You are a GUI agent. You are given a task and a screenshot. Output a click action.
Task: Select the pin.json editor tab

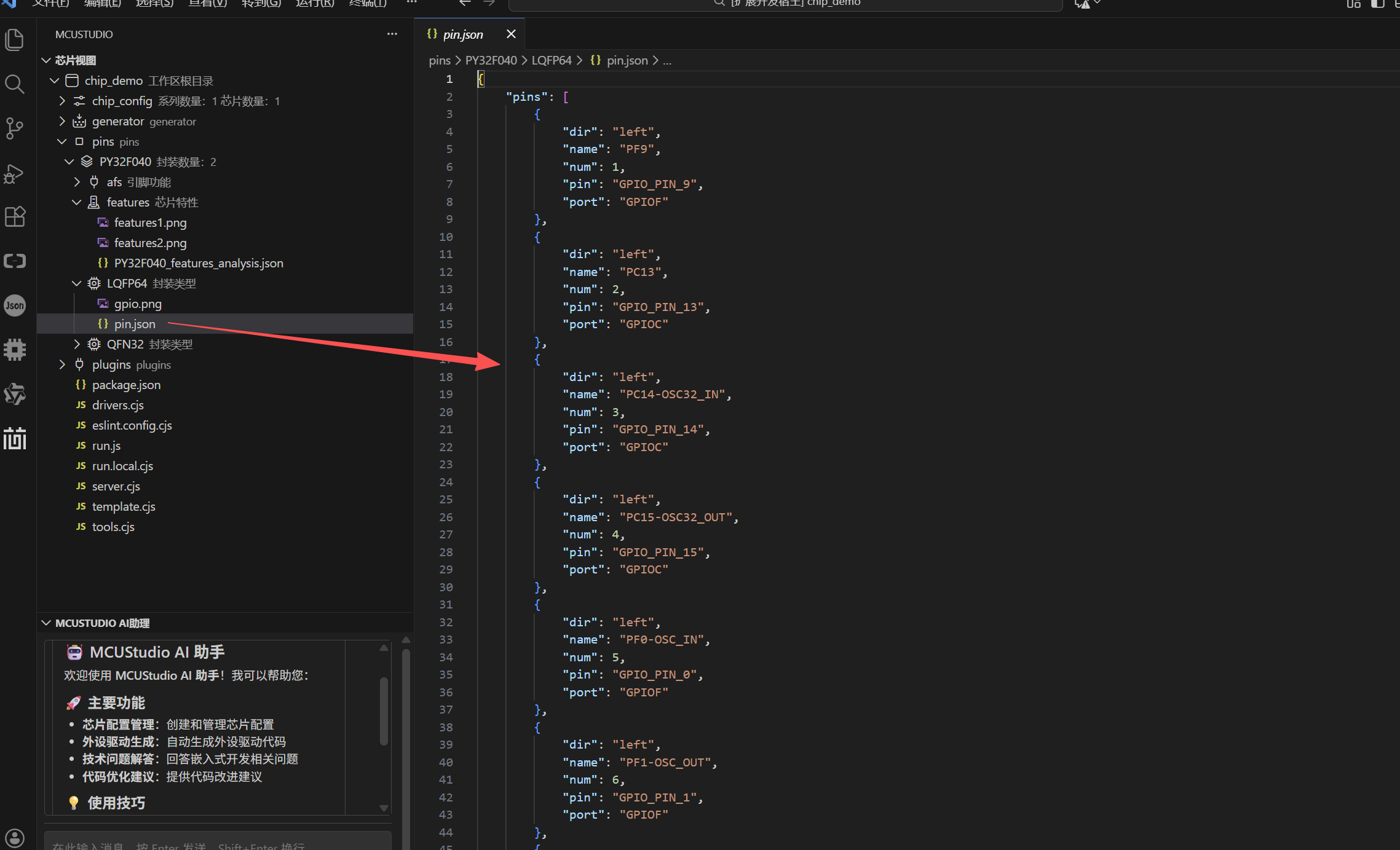(463, 34)
